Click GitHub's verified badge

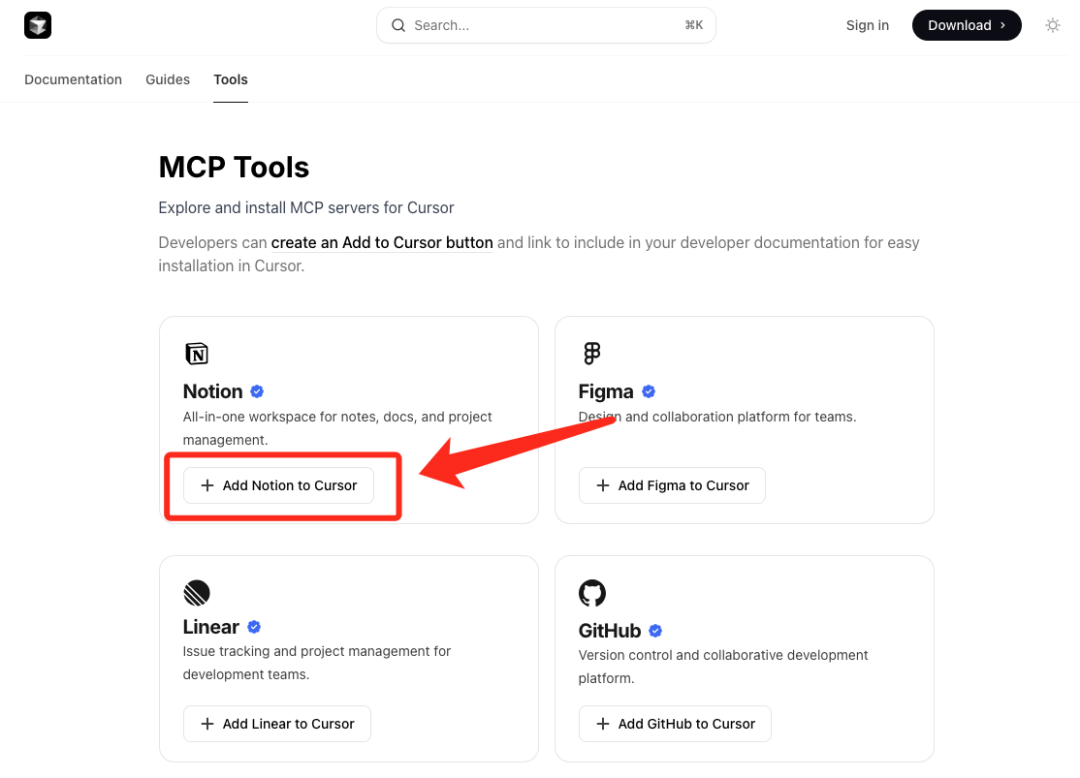[x=655, y=631]
